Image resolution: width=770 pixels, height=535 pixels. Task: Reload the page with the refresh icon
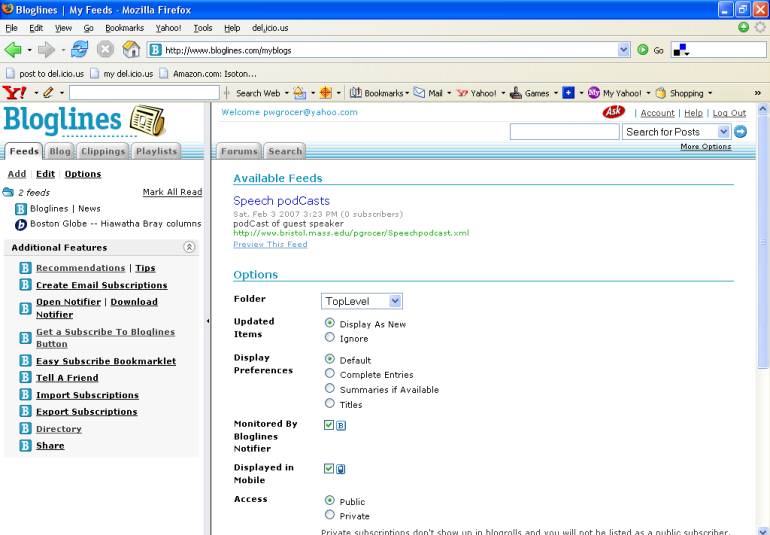[x=79, y=49]
